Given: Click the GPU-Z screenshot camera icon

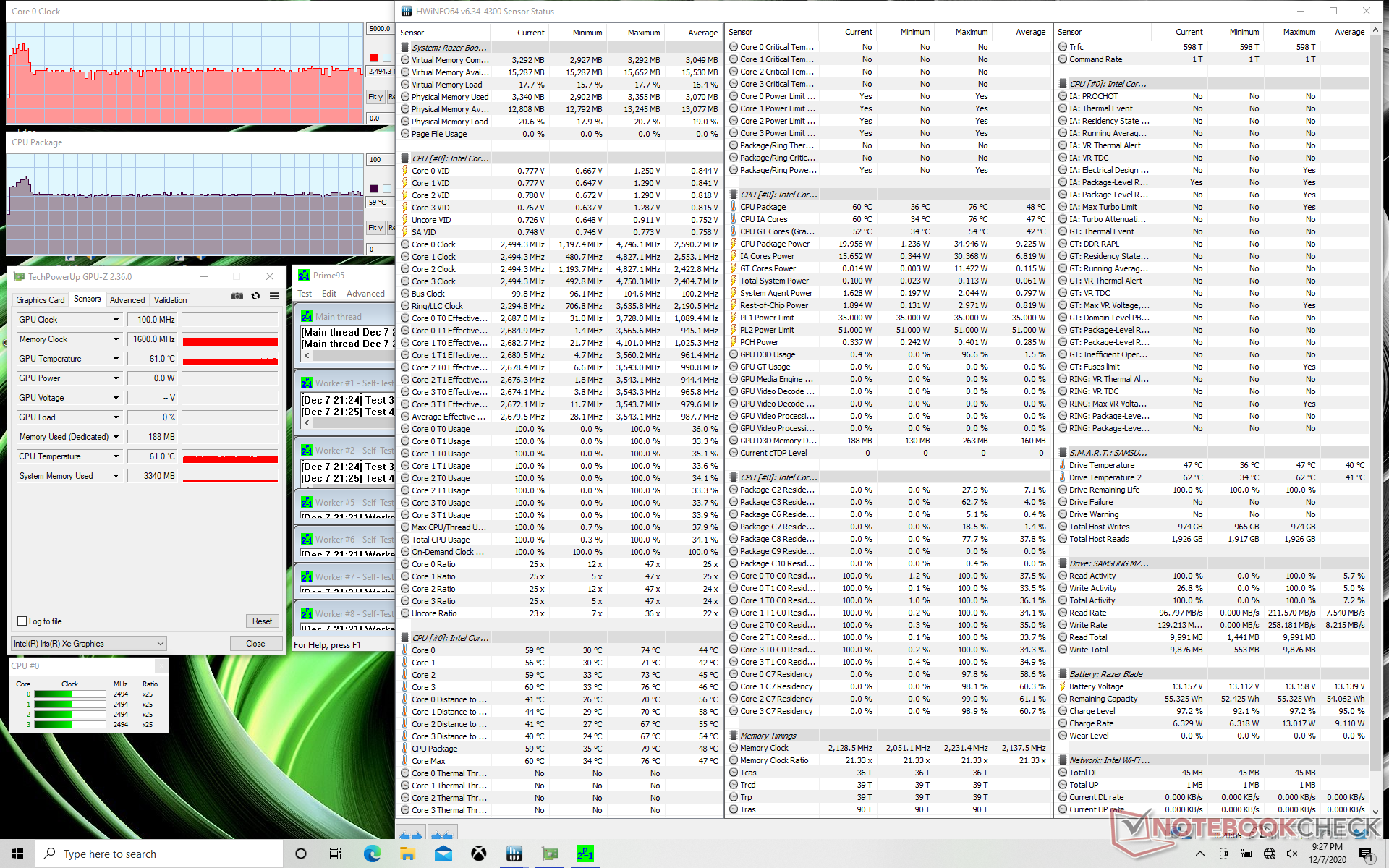Looking at the screenshot, I should coord(237,297).
